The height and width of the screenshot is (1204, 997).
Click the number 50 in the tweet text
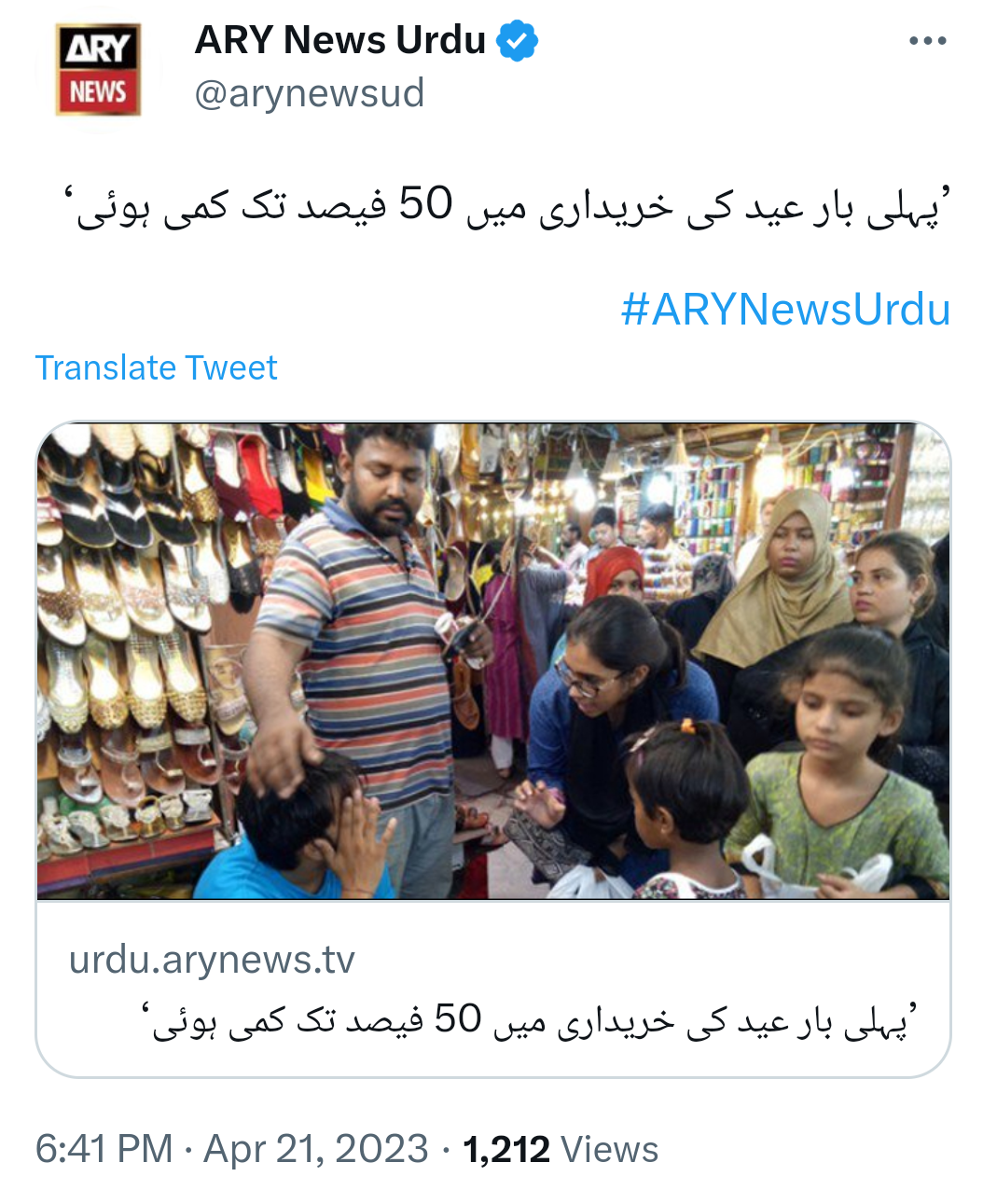click(425, 204)
